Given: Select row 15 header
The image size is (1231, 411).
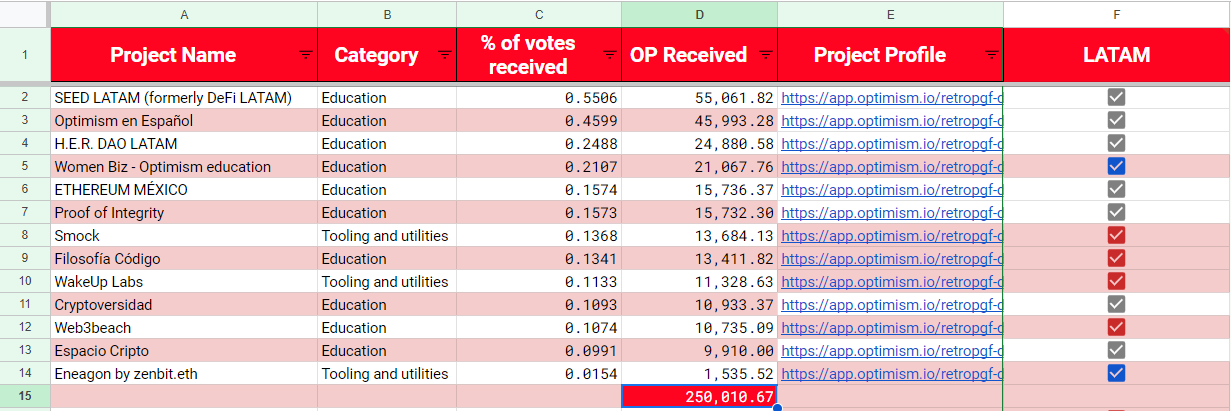Looking at the screenshot, I should [x=24, y=397].
